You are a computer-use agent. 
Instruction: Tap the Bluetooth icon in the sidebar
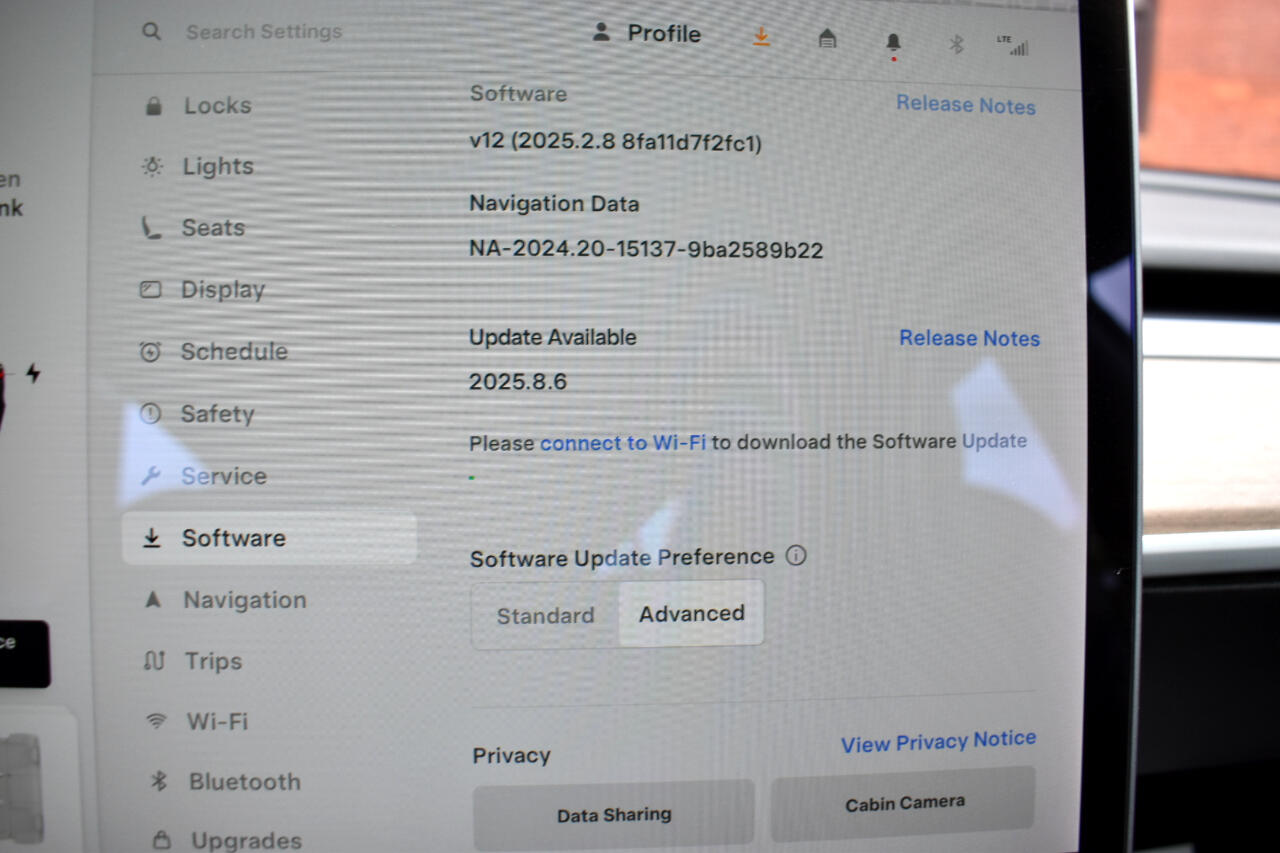tap(158, 782)
